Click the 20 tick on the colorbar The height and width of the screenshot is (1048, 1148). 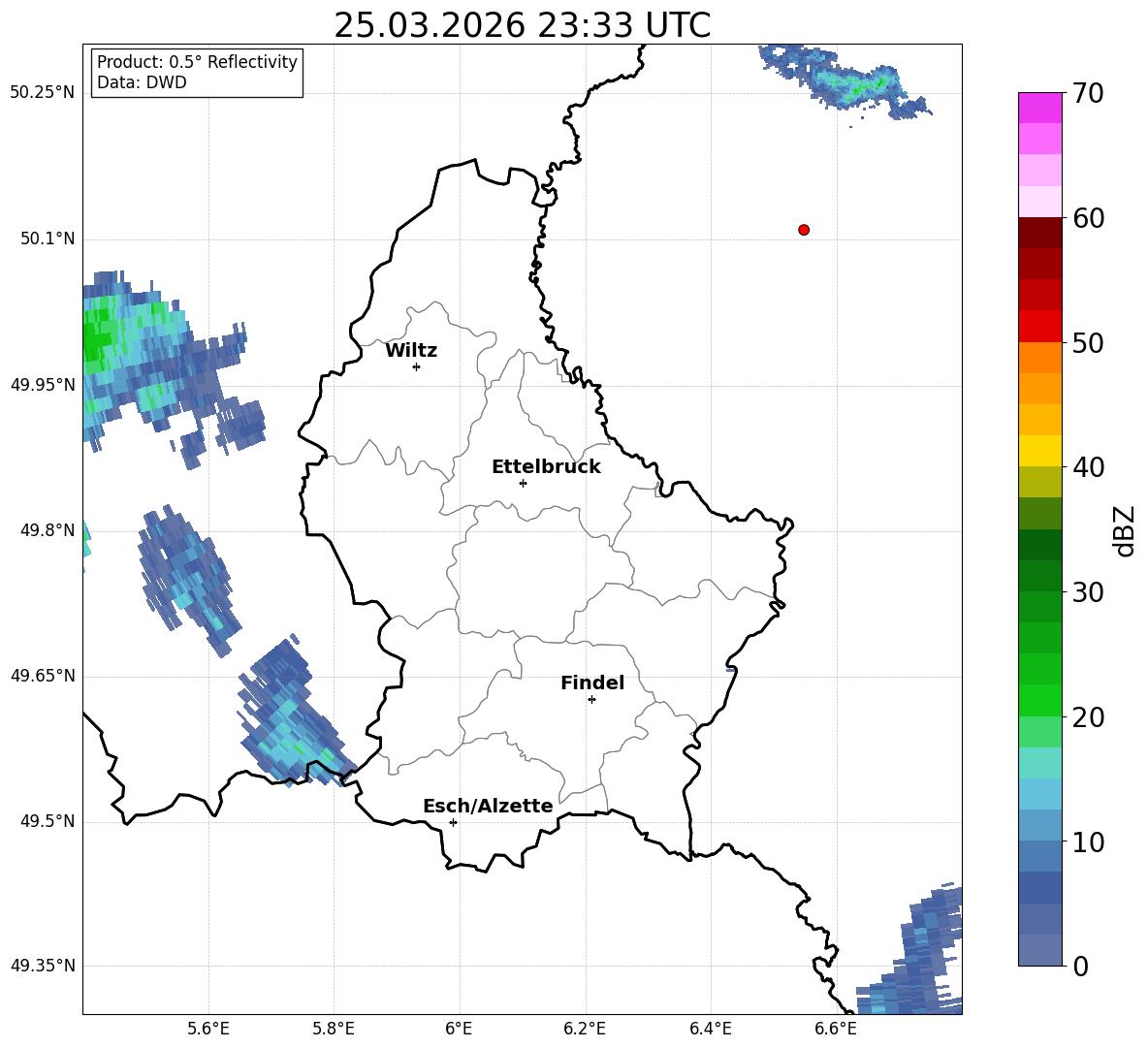(x=1088, y=717)
